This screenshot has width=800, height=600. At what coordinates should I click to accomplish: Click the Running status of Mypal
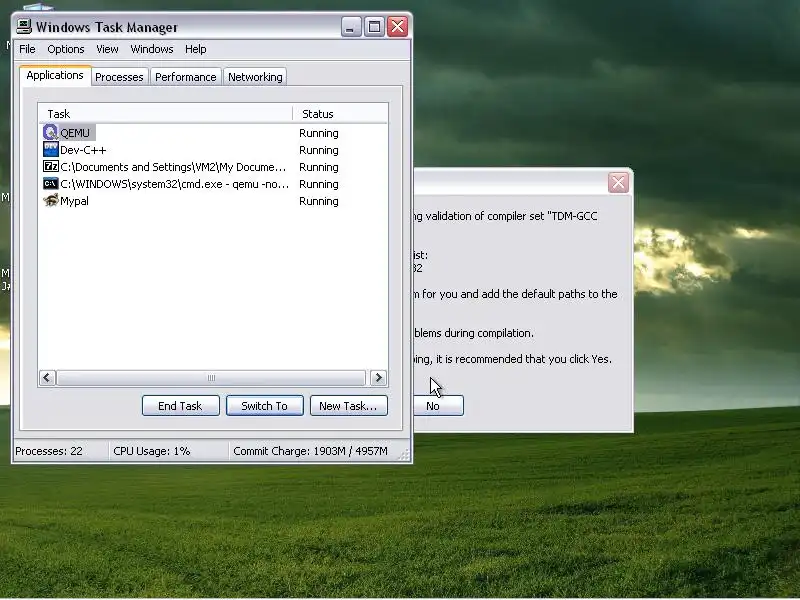click(319, 201)
